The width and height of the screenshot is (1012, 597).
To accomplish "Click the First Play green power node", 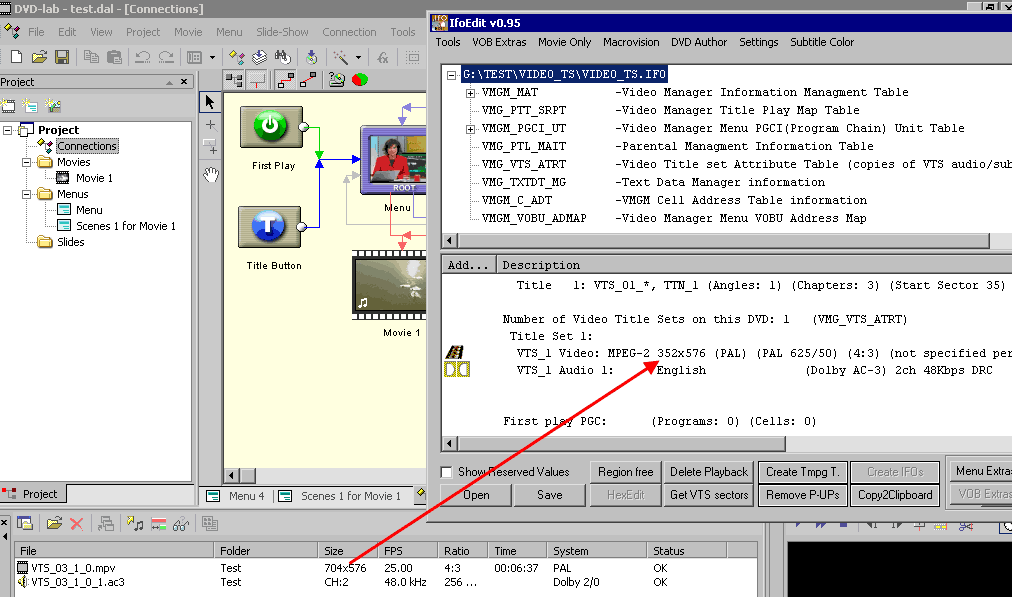I will point(271,127).
